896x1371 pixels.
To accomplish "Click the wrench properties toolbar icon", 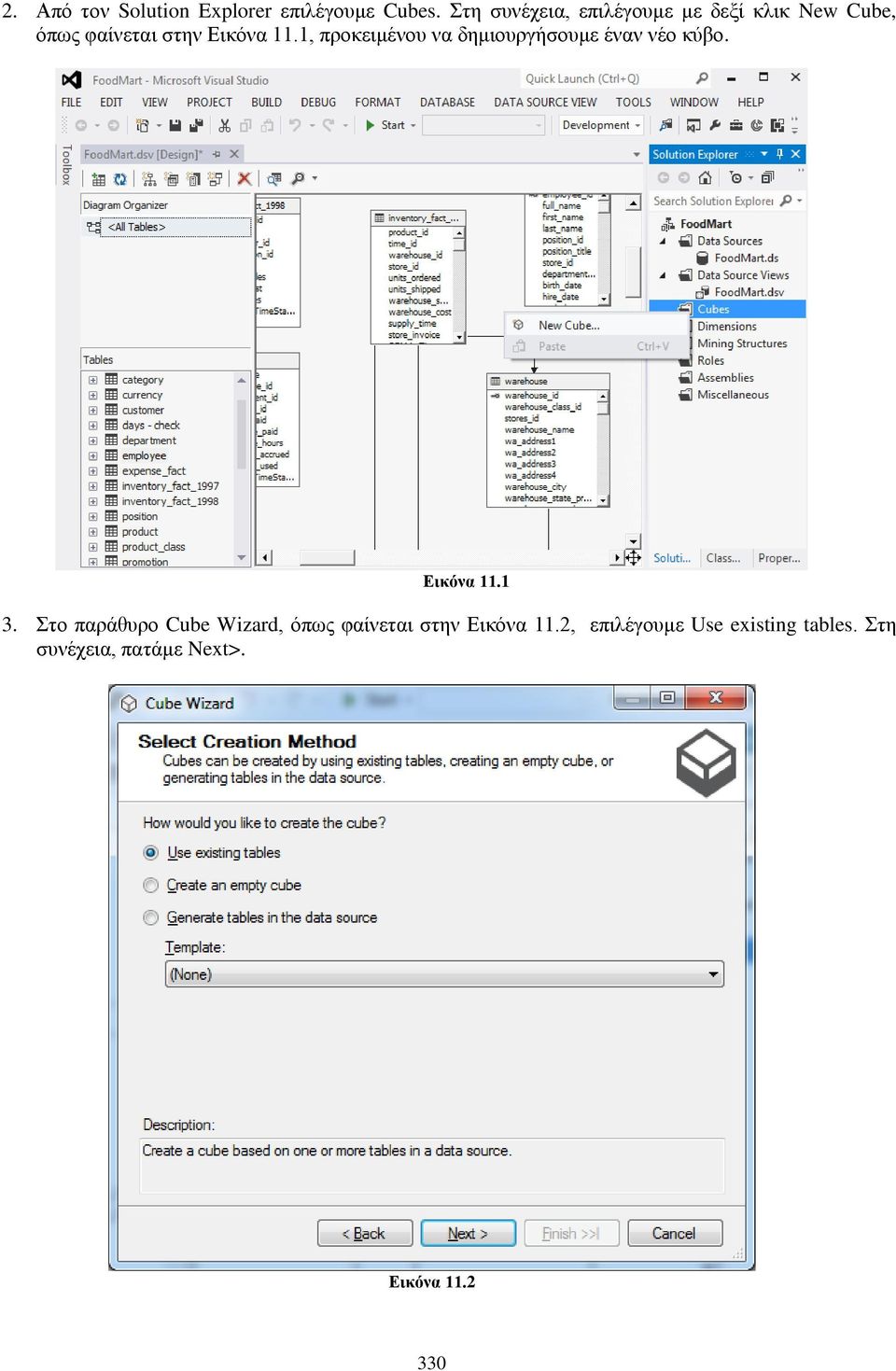I will 715,125.
